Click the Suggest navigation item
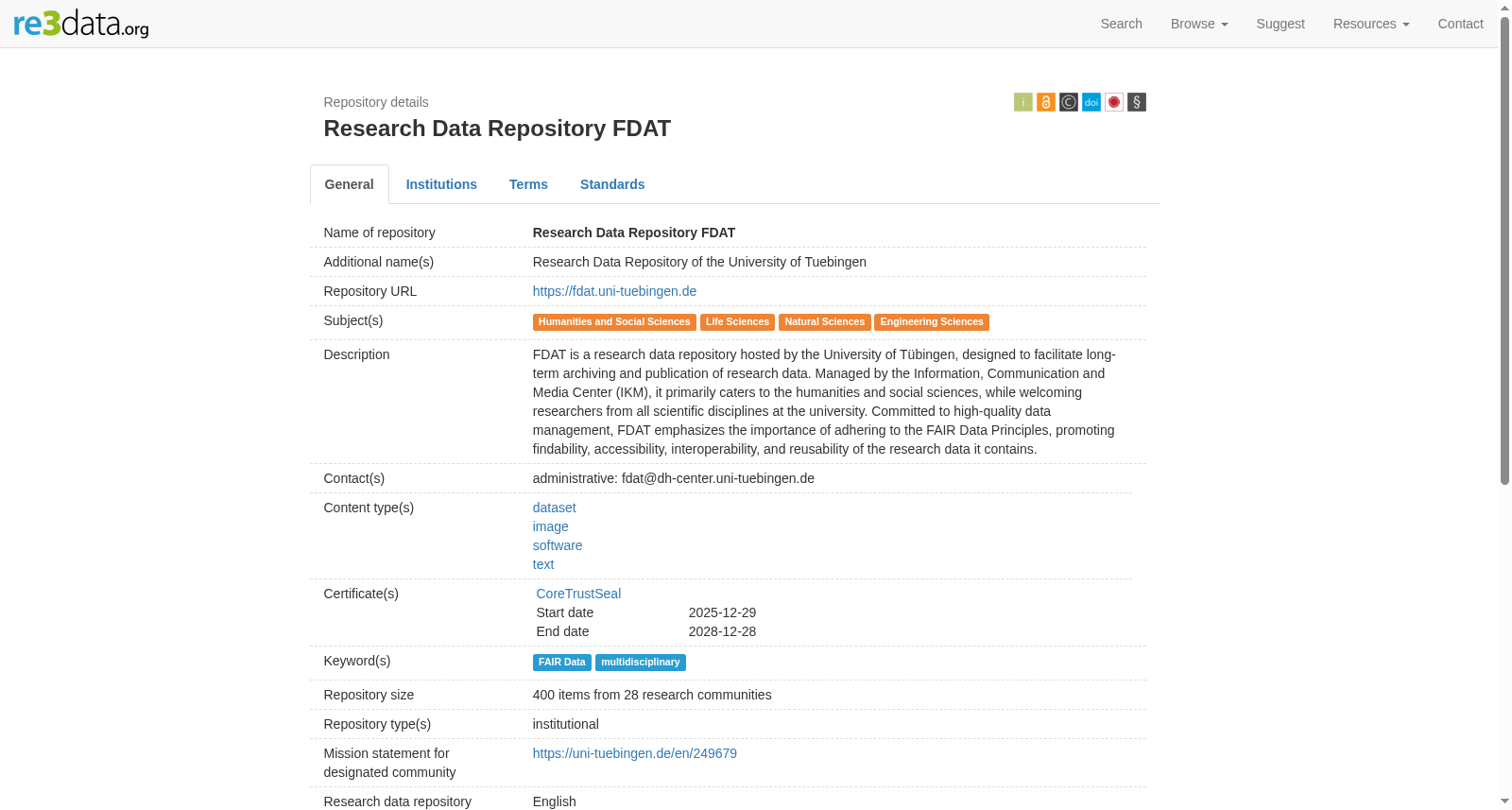1512x810 pixels. [1280, 24]
